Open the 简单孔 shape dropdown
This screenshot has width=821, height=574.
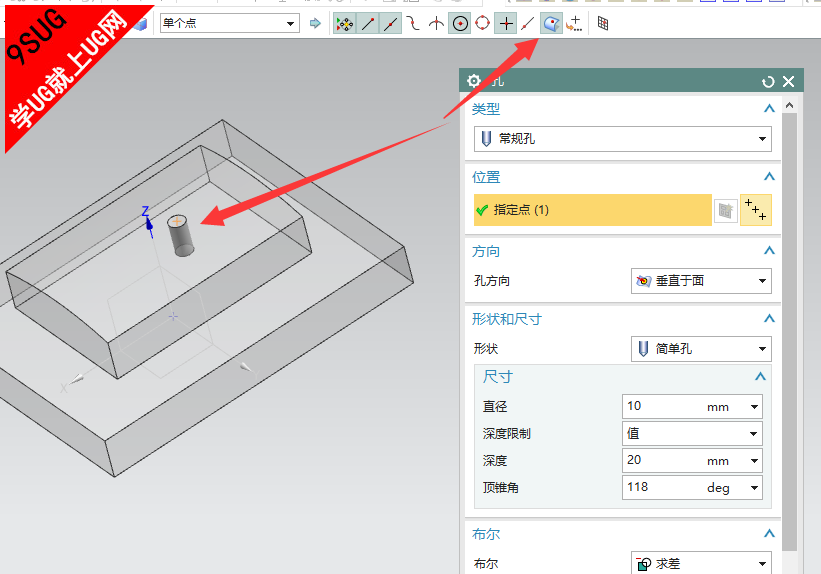click(701, 349)
